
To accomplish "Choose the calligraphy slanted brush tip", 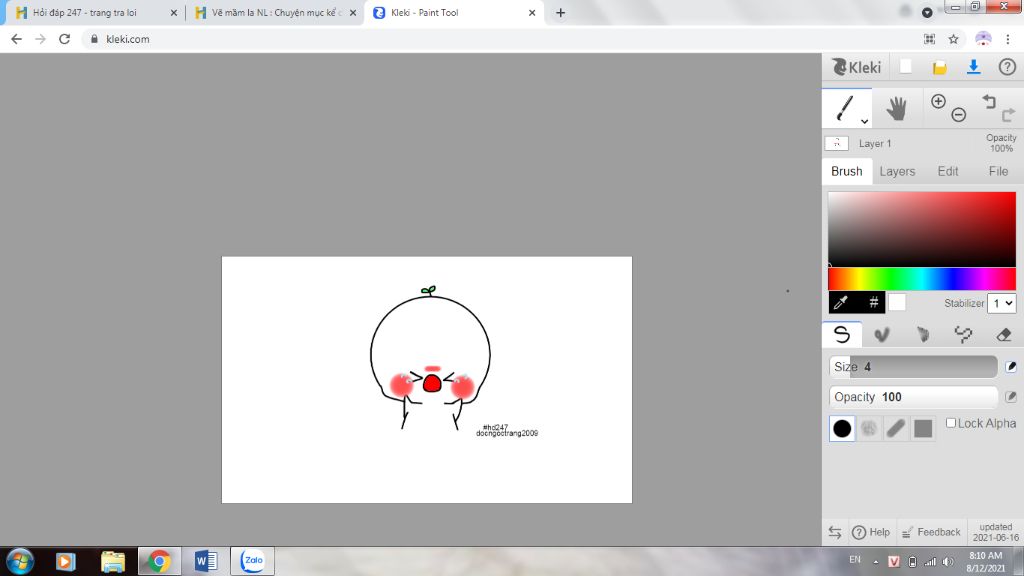I will (x=896, y=428).
